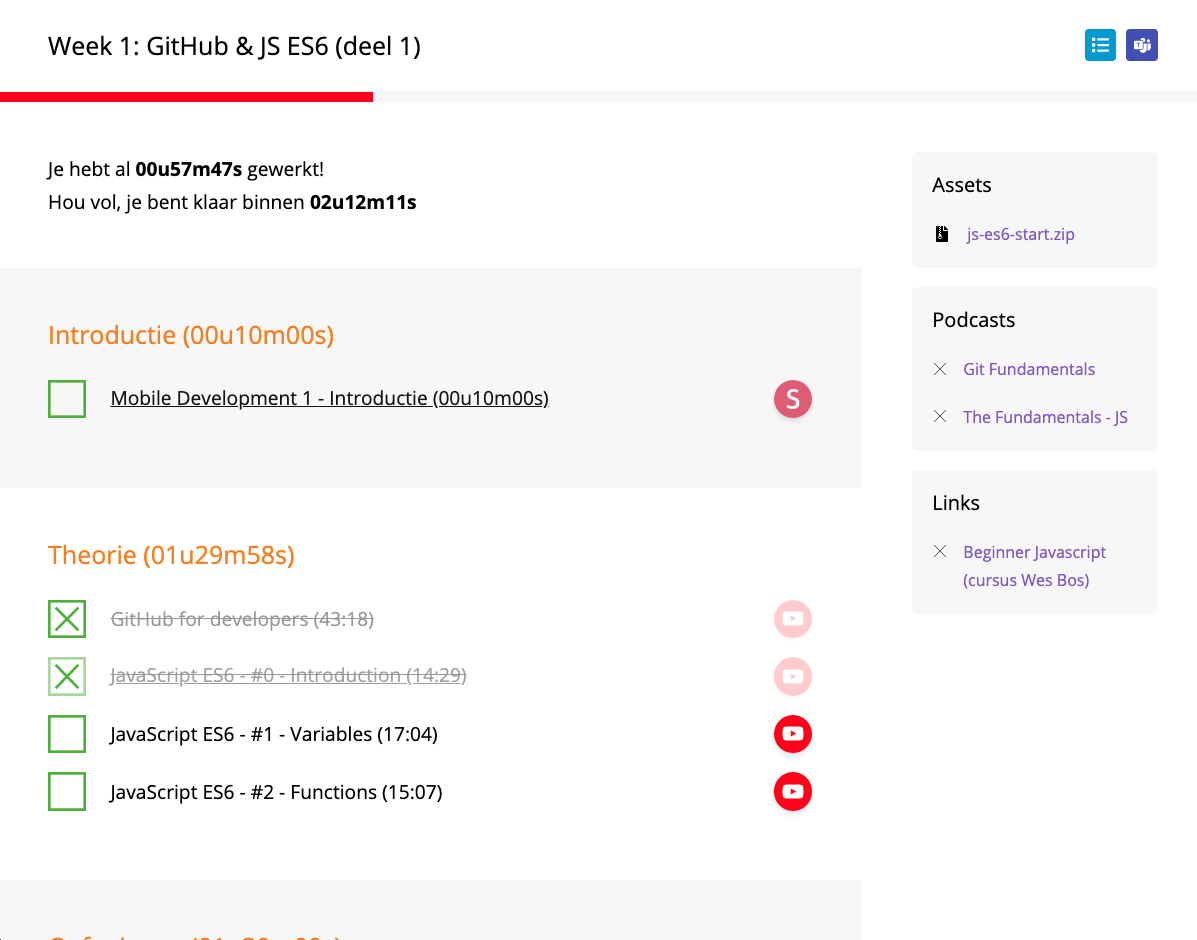Open the Git Fundamentals podcast link

[1028, 369]
